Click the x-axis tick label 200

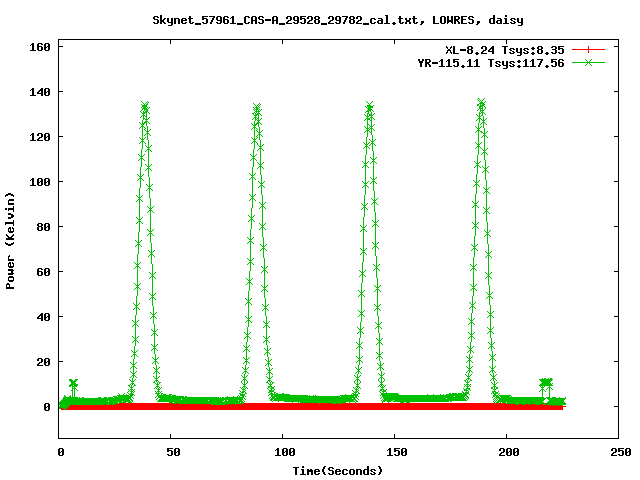click(x=509, y=452)
